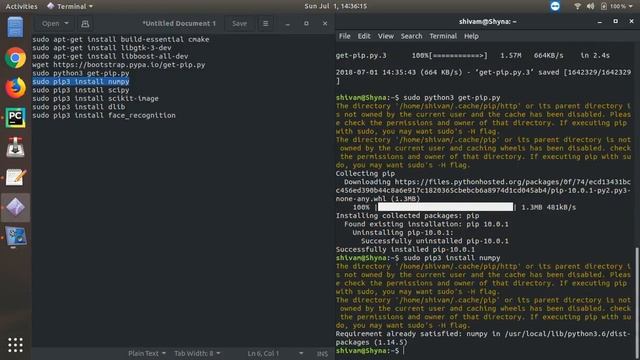Open the terminal's File menu
This screenshot has width=640, height=360.
[x=344, y=36]
